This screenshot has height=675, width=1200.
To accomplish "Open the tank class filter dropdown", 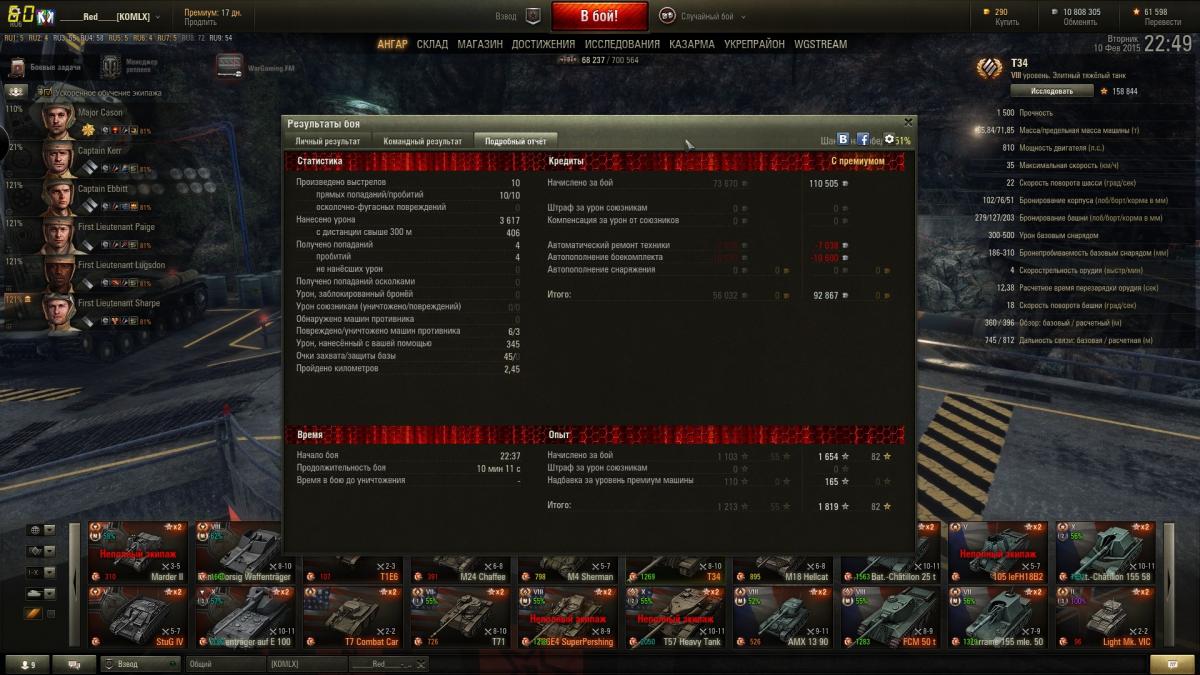I will click(41, 593).
